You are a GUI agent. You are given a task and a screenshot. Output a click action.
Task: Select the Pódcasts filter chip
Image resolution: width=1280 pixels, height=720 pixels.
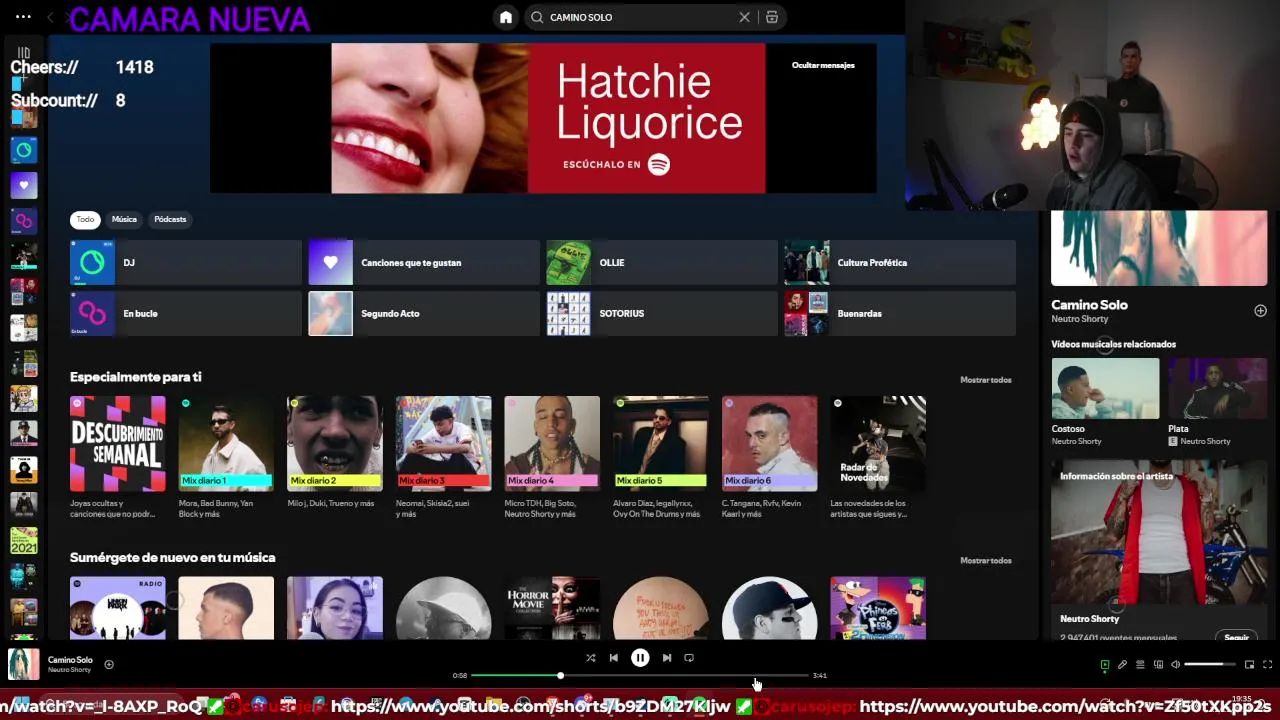click(170, 219)
